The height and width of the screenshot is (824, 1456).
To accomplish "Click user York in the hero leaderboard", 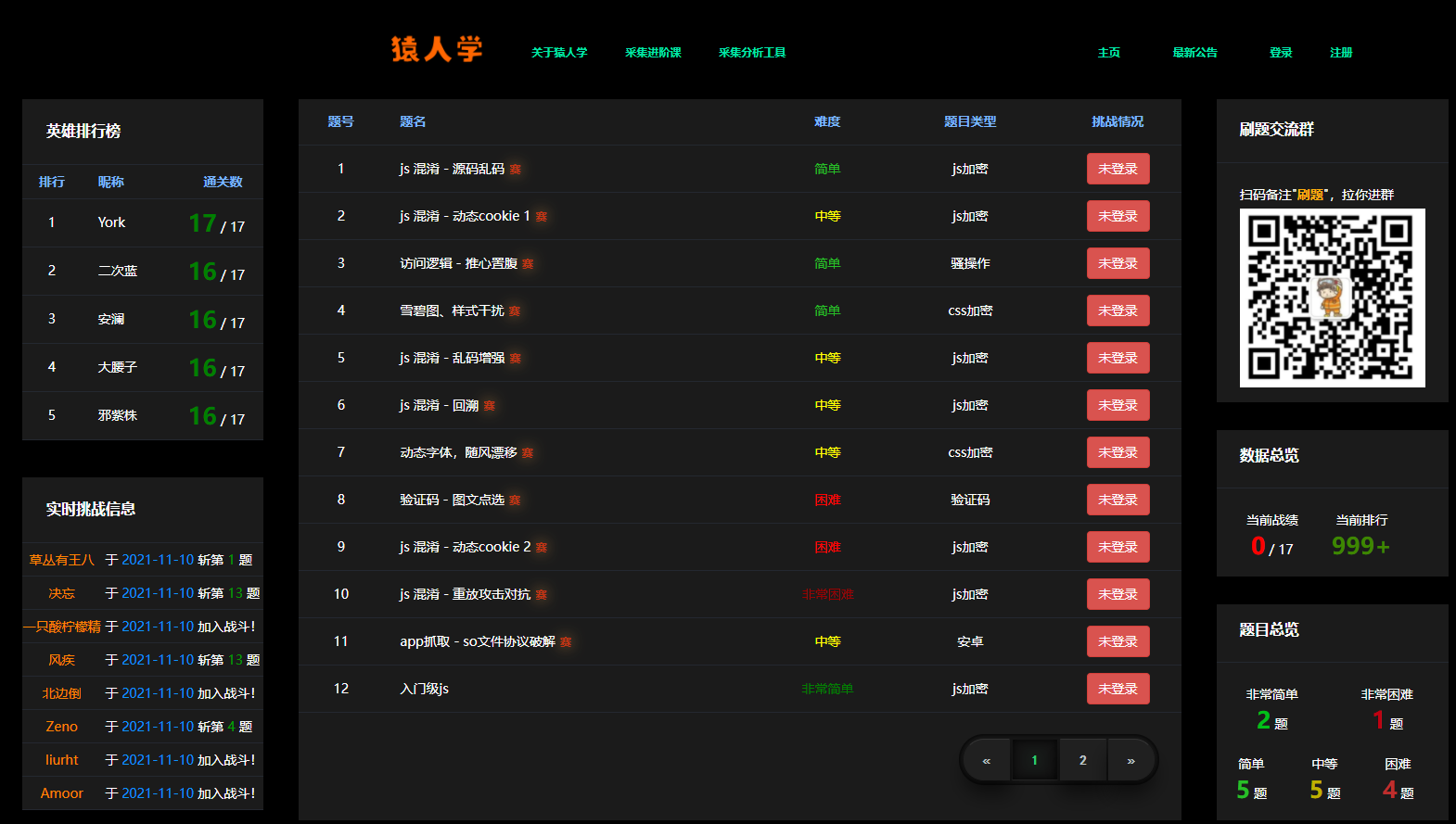I will [111, 222].
